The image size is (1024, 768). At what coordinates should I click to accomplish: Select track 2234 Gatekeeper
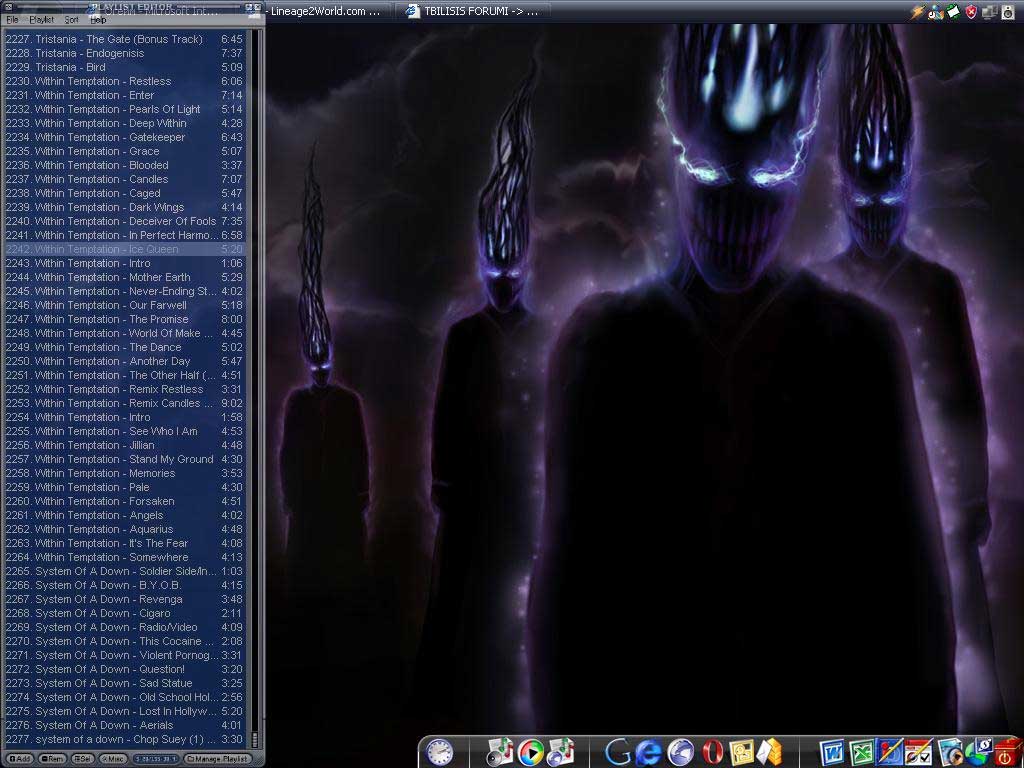[x=124, y=137]
